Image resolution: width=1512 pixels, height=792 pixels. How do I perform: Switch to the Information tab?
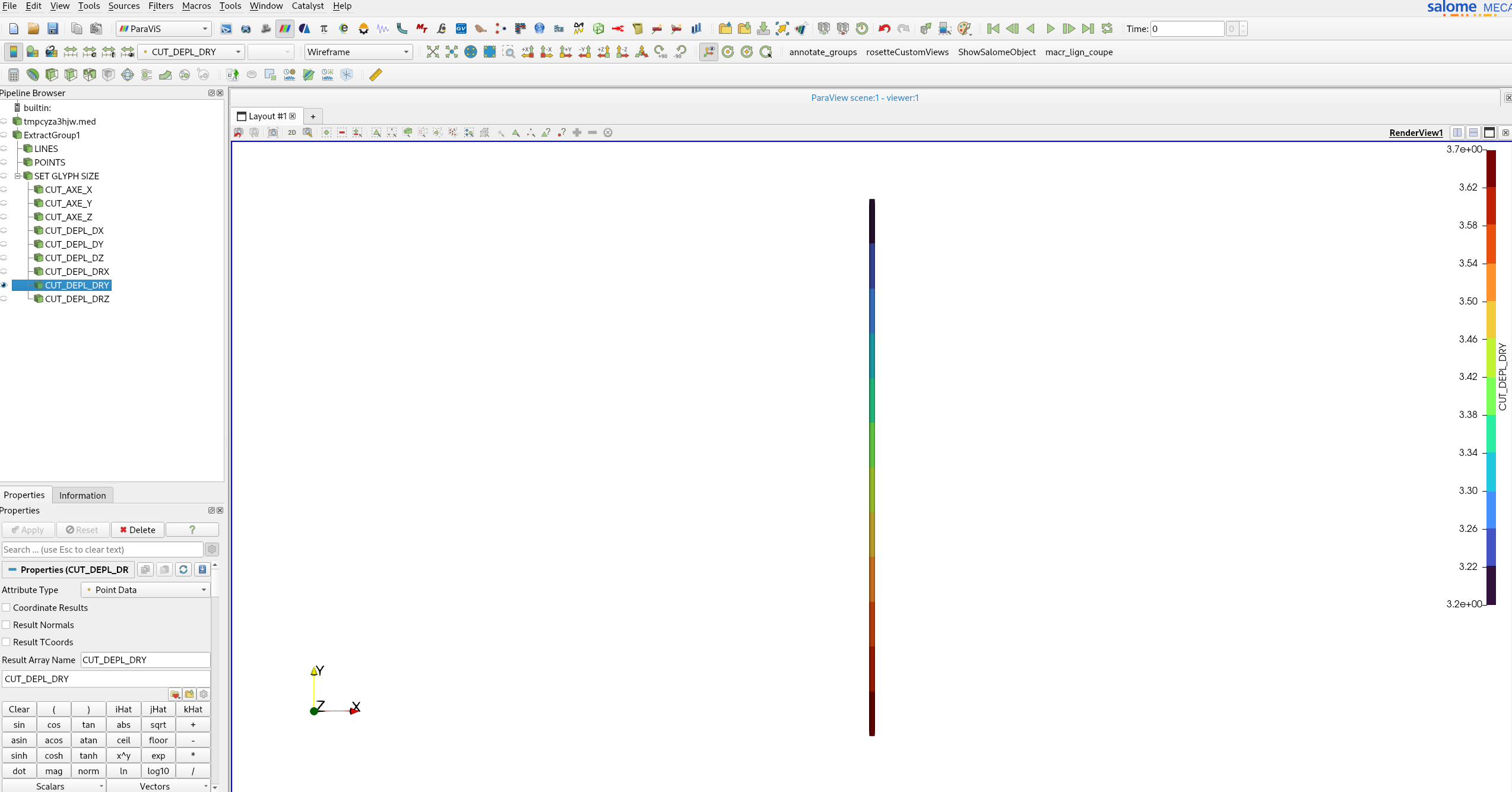(83, 495)
